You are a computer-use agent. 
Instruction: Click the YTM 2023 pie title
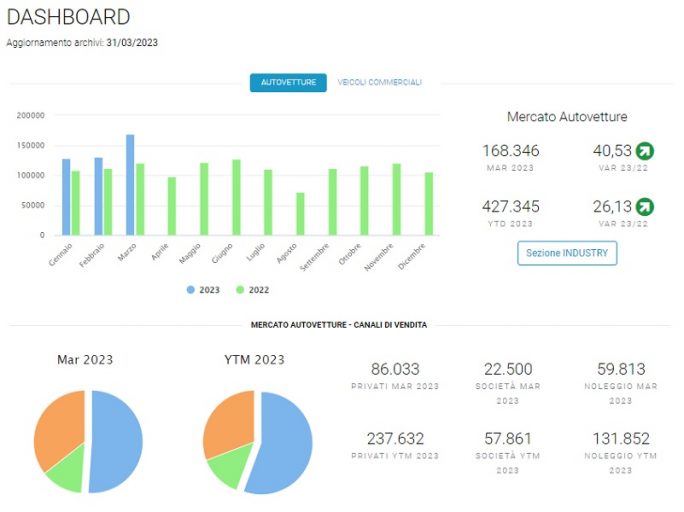[x=254, y=360]
